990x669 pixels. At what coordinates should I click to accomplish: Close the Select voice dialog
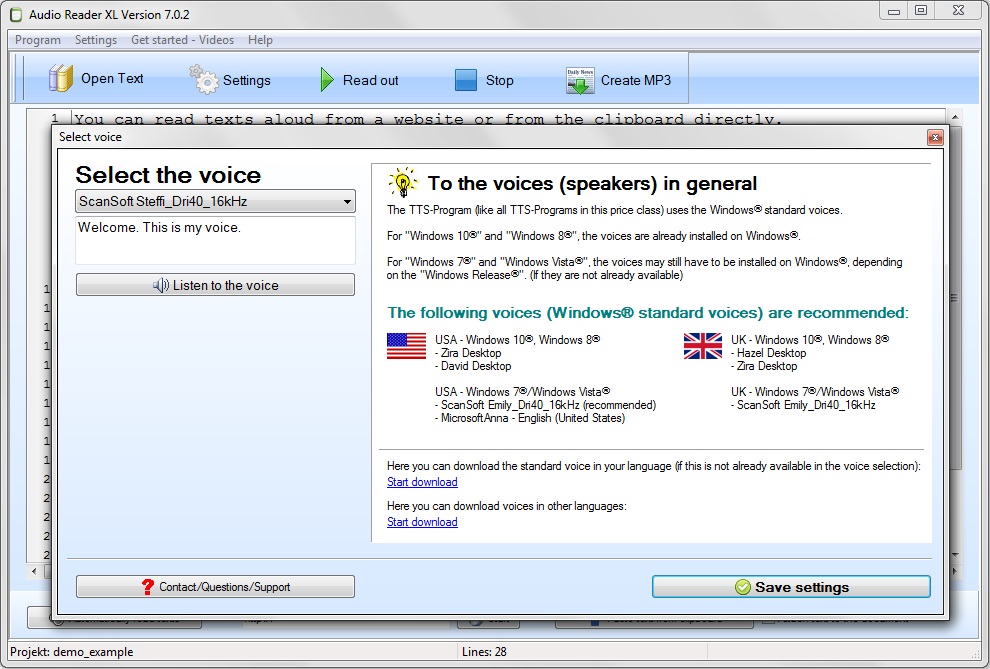935,137
